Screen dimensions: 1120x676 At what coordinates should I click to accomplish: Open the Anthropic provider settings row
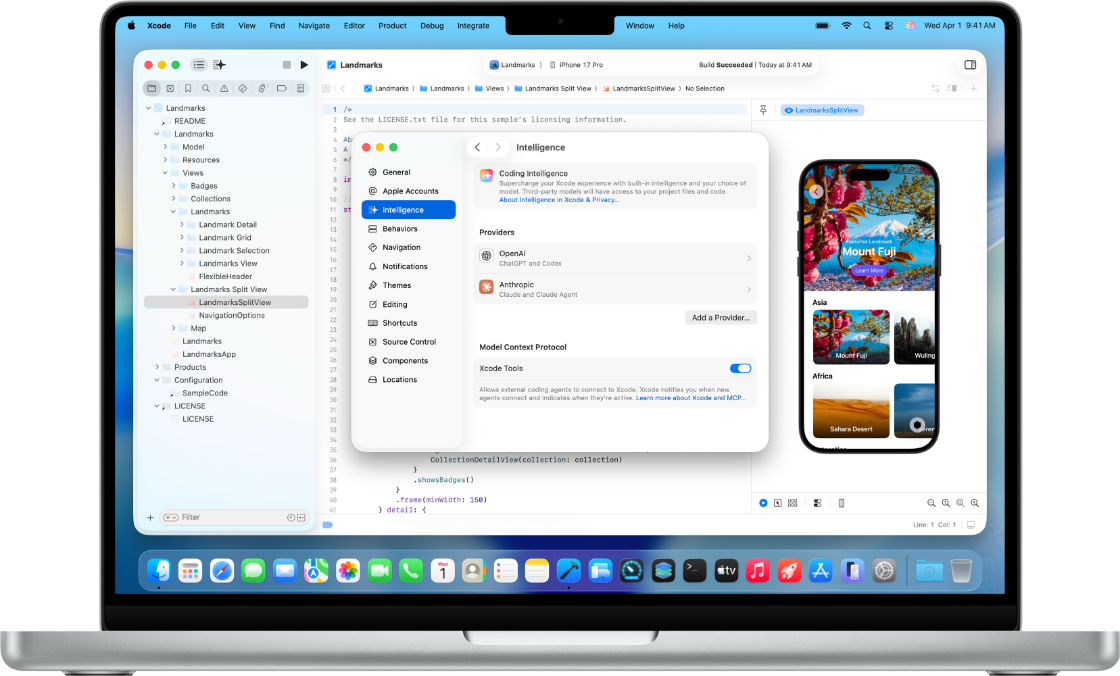tap(615, 289)
